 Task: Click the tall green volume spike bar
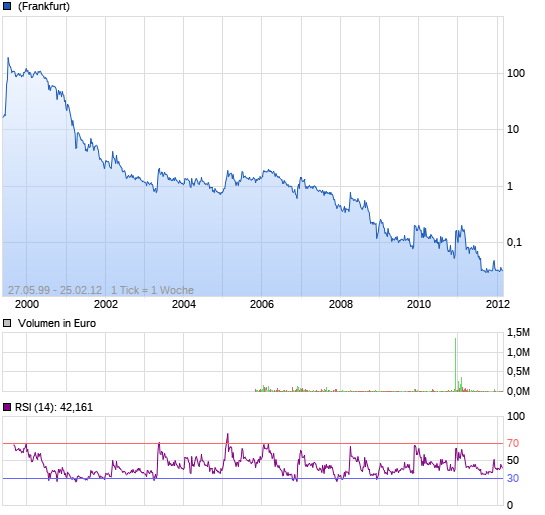455,364
